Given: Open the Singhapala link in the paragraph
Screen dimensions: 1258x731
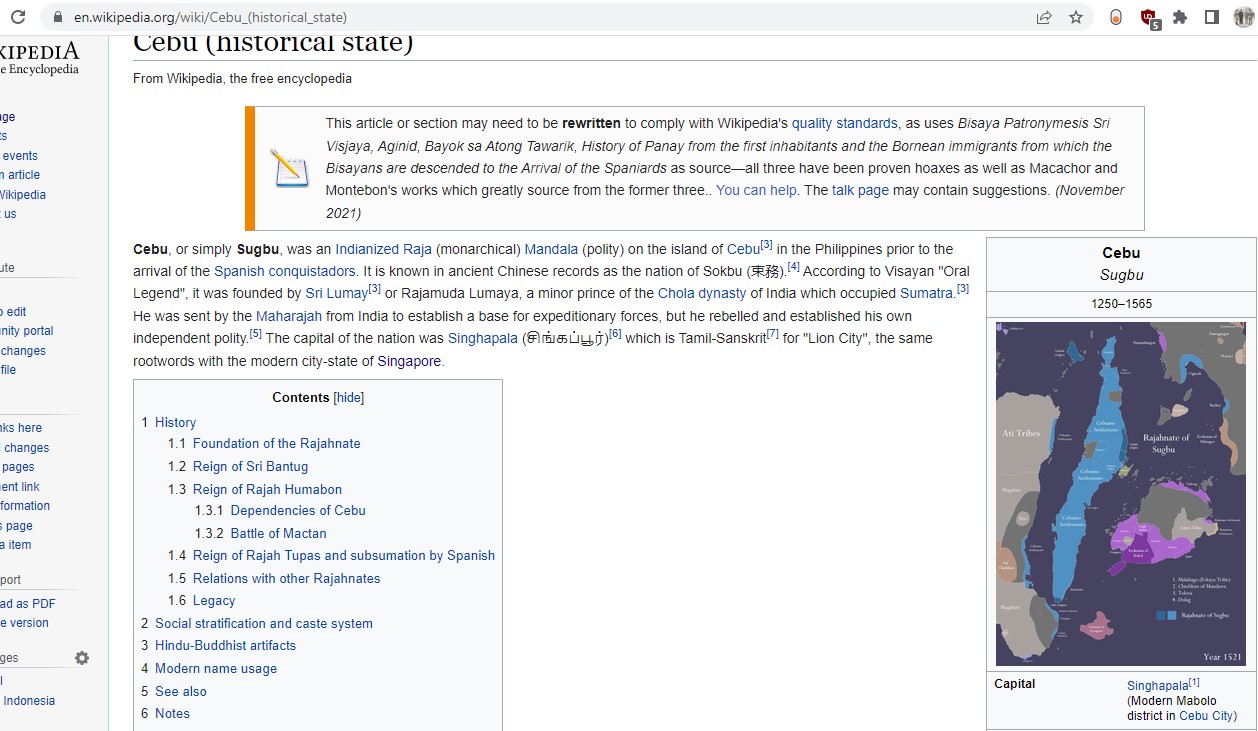Looking at the screenshot, I should click(x=483, y=339).
